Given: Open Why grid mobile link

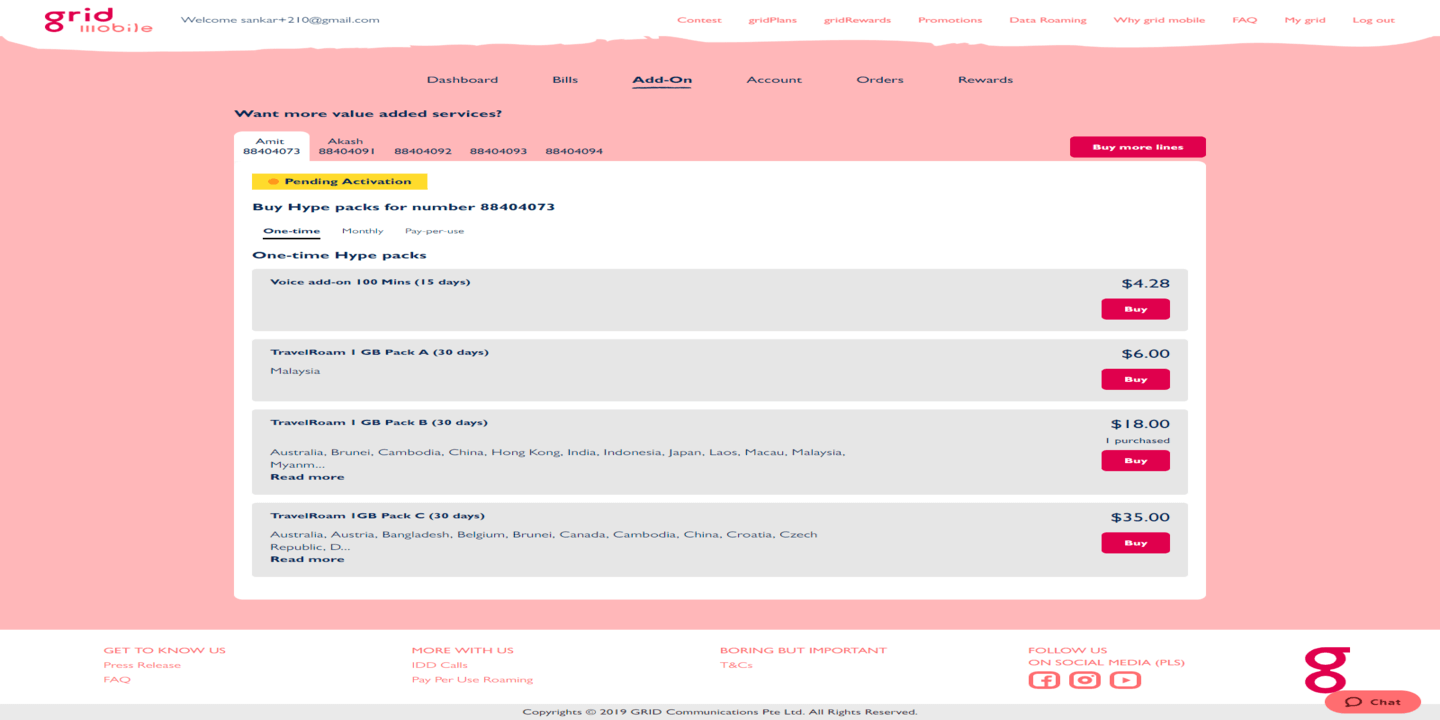Looking at the screenshot, I should pos(1159,20).
